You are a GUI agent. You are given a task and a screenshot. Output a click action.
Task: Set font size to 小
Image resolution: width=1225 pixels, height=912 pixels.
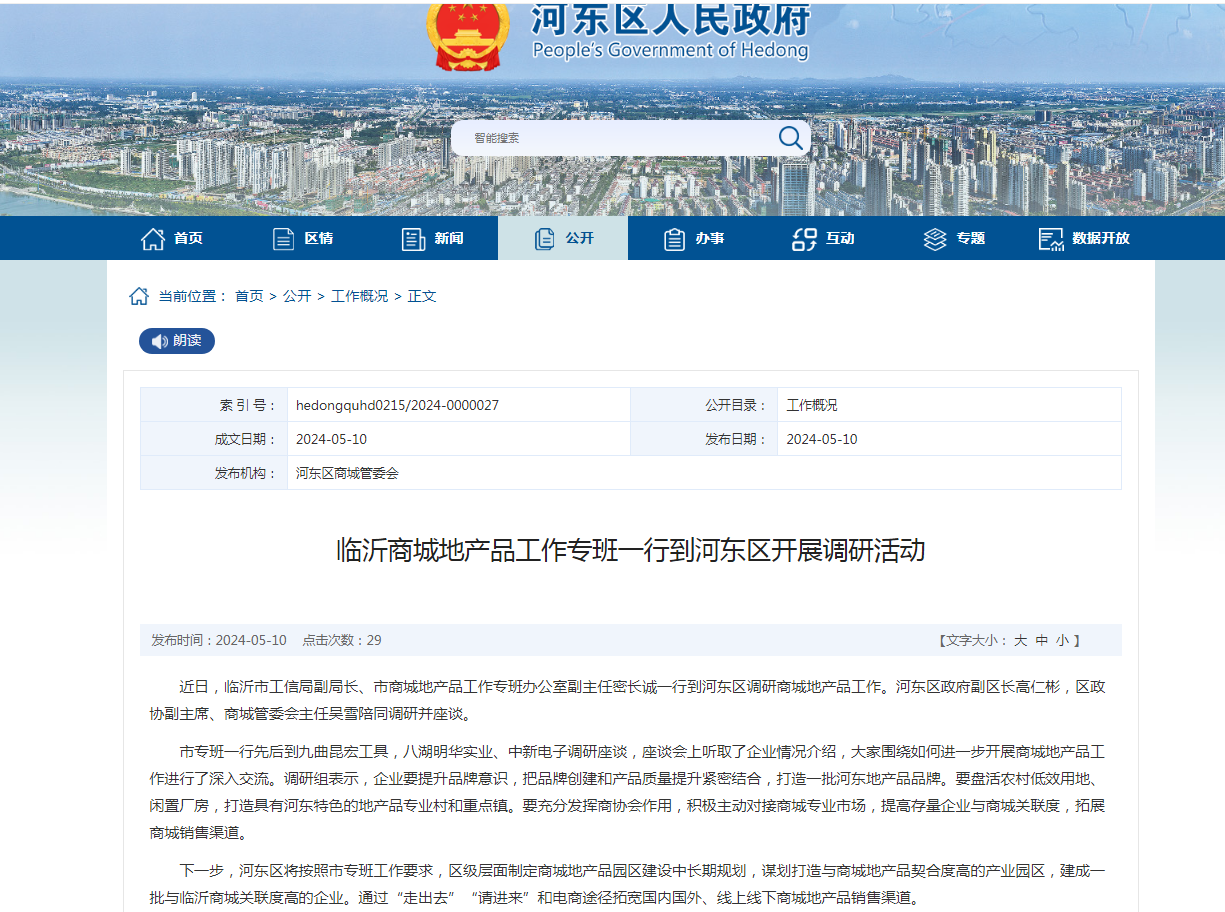(1062, 640)
